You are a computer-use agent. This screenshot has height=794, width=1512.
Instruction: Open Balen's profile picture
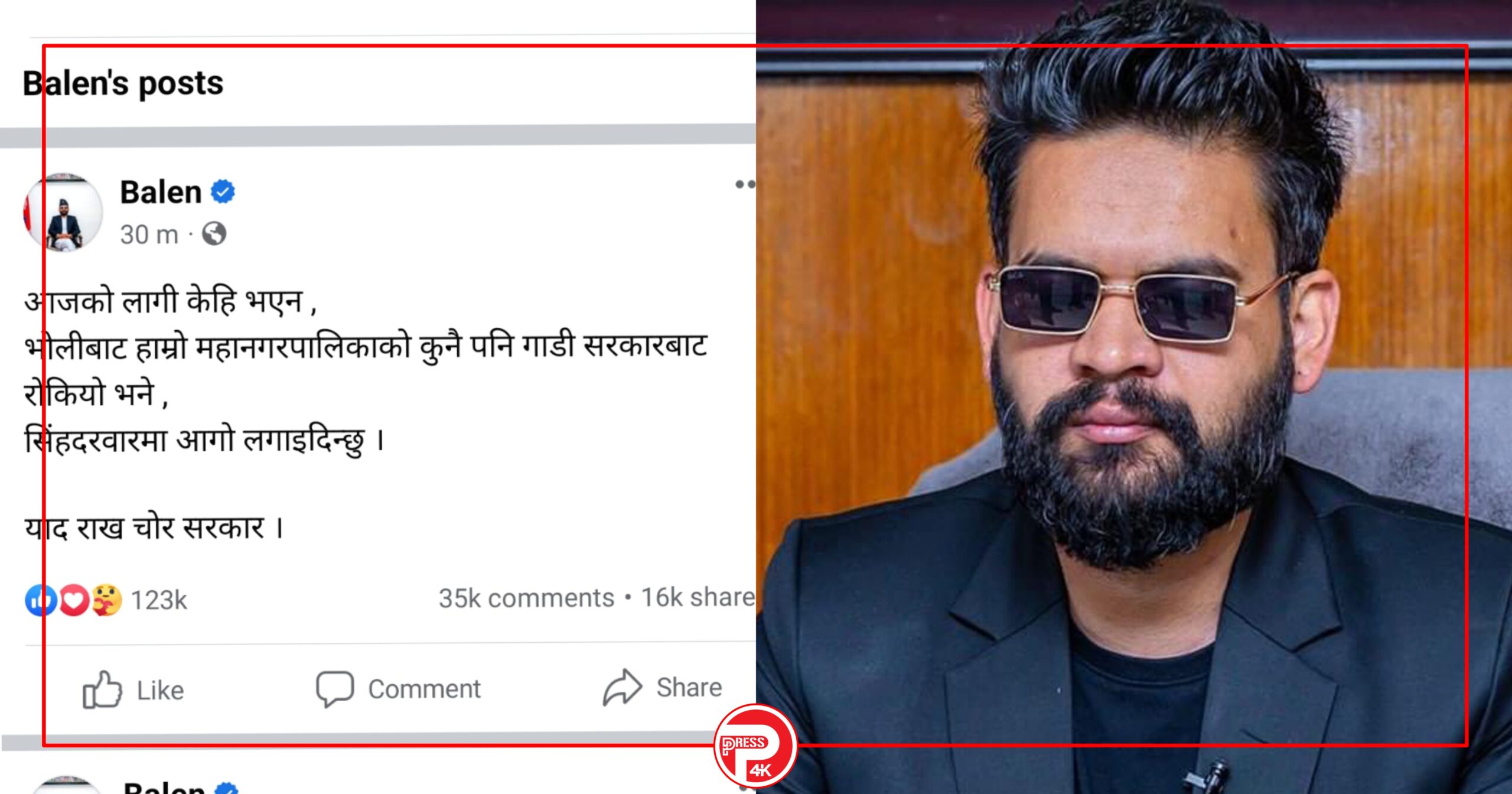pyautogui.click(x=63, y=211)
